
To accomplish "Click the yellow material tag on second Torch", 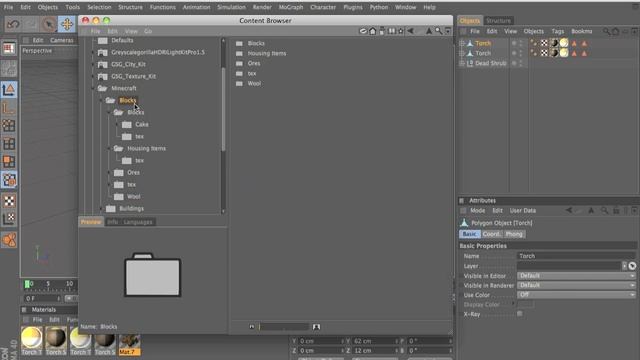I will tap(564, 53).
